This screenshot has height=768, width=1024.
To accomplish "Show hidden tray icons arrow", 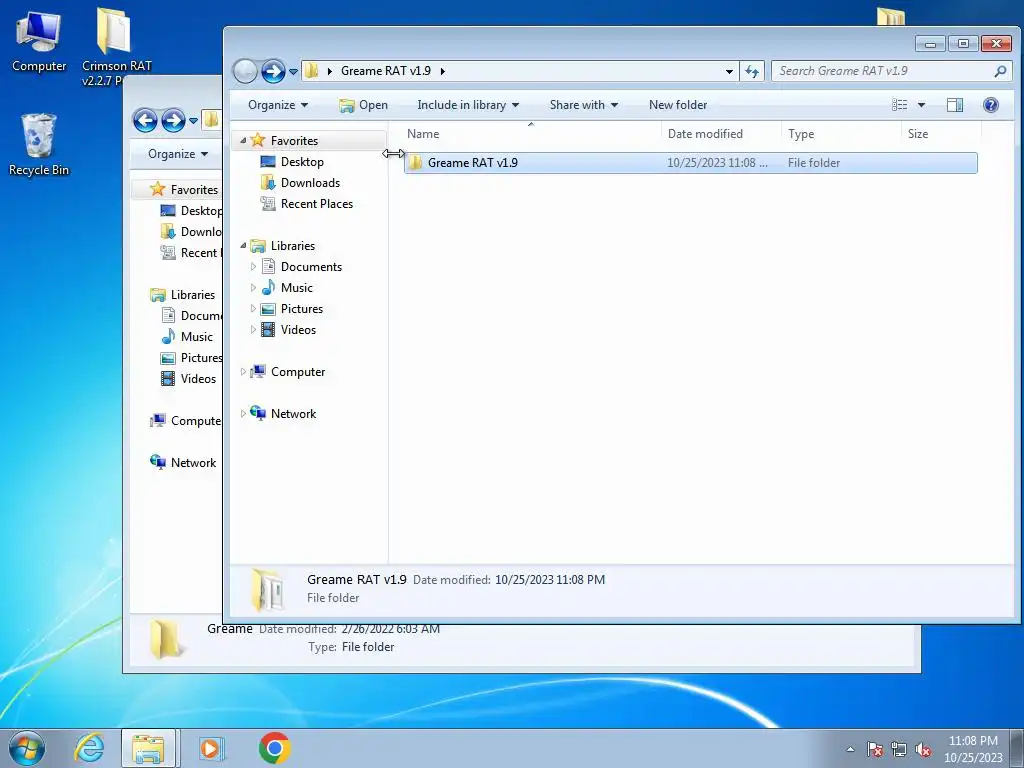I will tap(850, 749).
